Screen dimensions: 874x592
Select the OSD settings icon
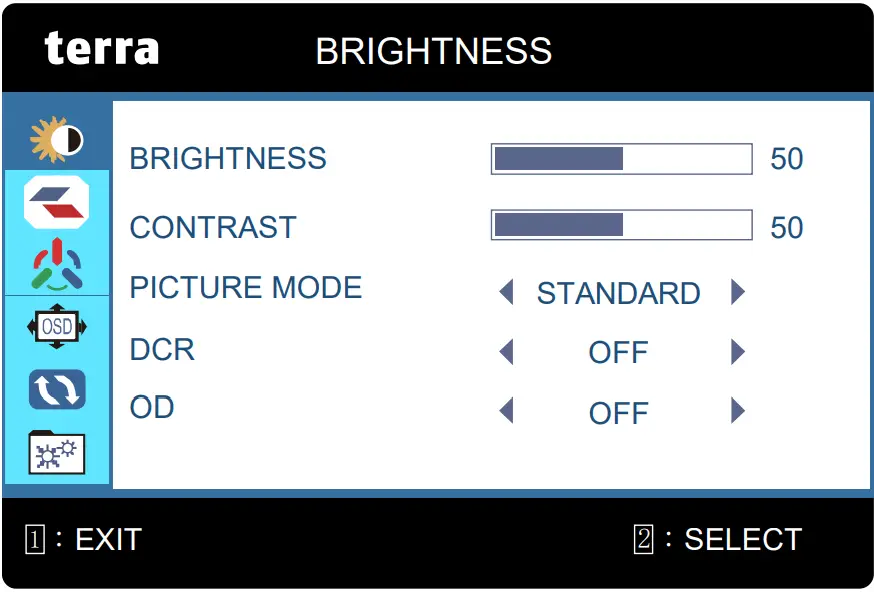[x=56, y=327]
